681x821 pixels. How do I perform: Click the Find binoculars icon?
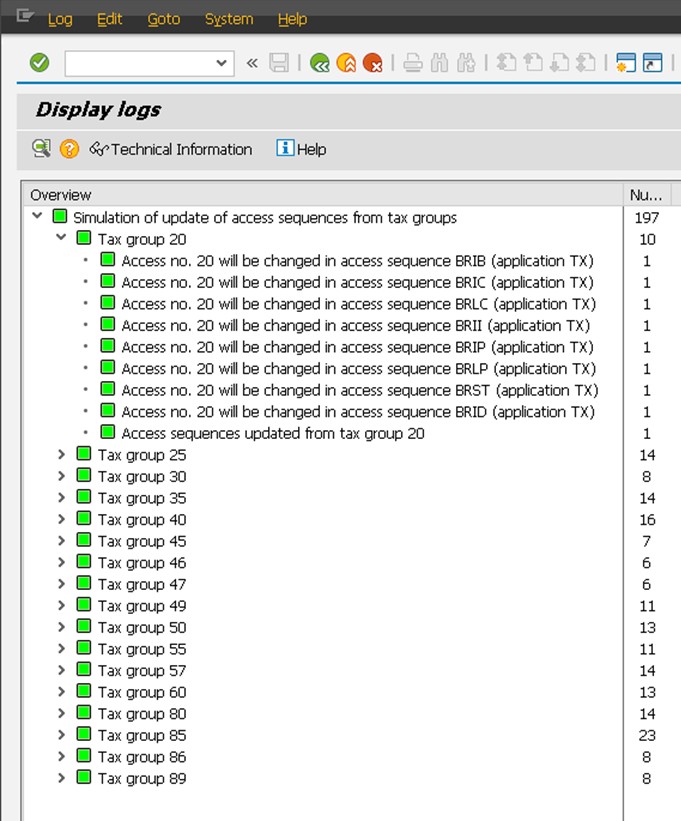point(439,63)
